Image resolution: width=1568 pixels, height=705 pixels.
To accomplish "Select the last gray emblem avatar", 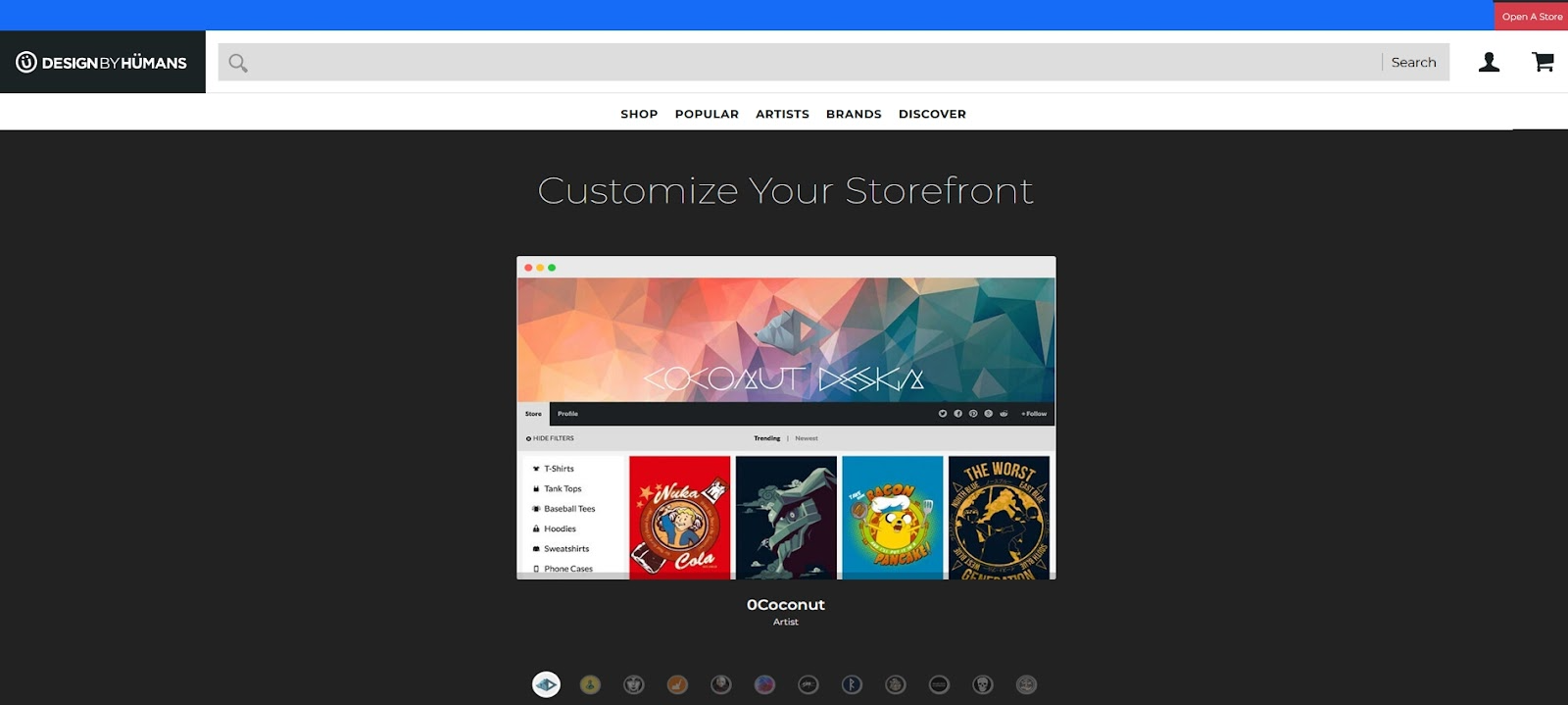I will 1026,684.
